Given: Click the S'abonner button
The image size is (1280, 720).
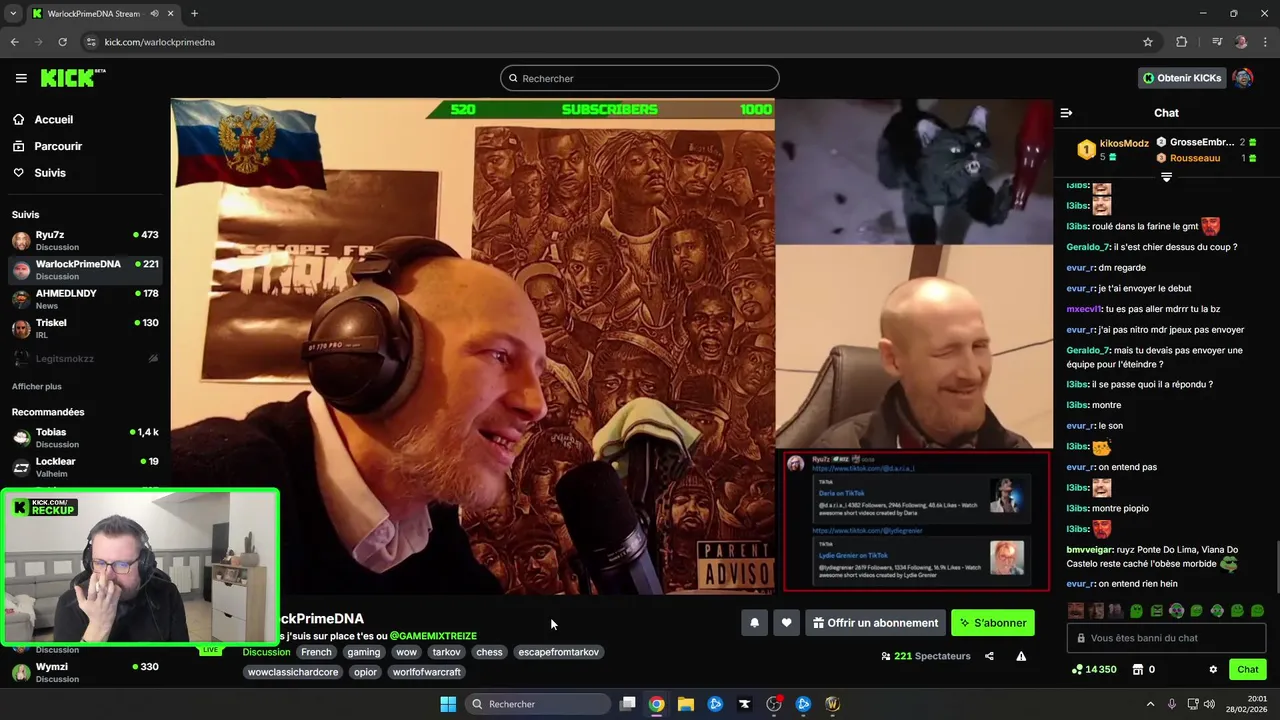Looking at the screenshot, I should point(993,623).
